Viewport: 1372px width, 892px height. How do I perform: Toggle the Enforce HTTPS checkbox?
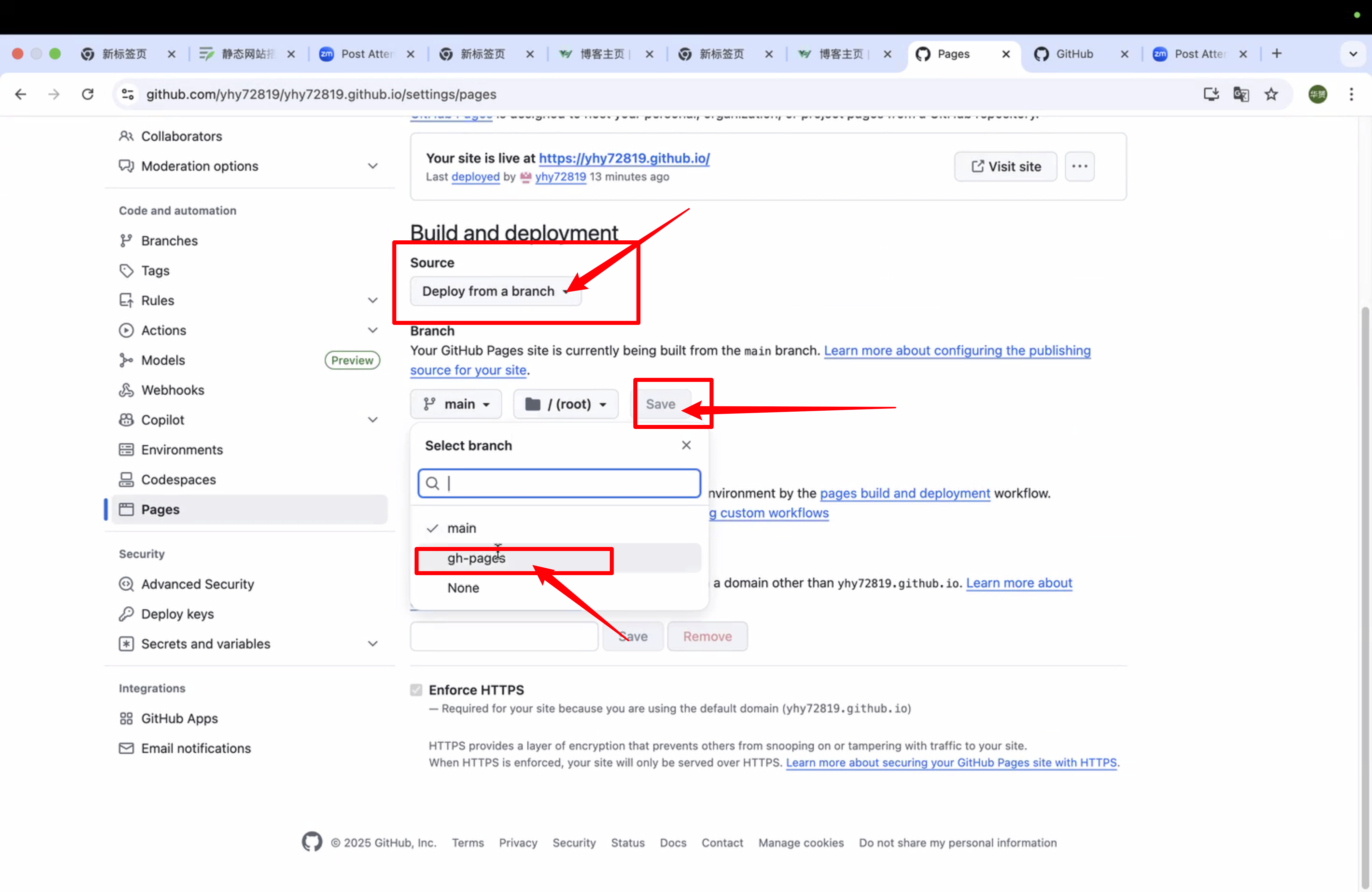(x=416, y=690)
